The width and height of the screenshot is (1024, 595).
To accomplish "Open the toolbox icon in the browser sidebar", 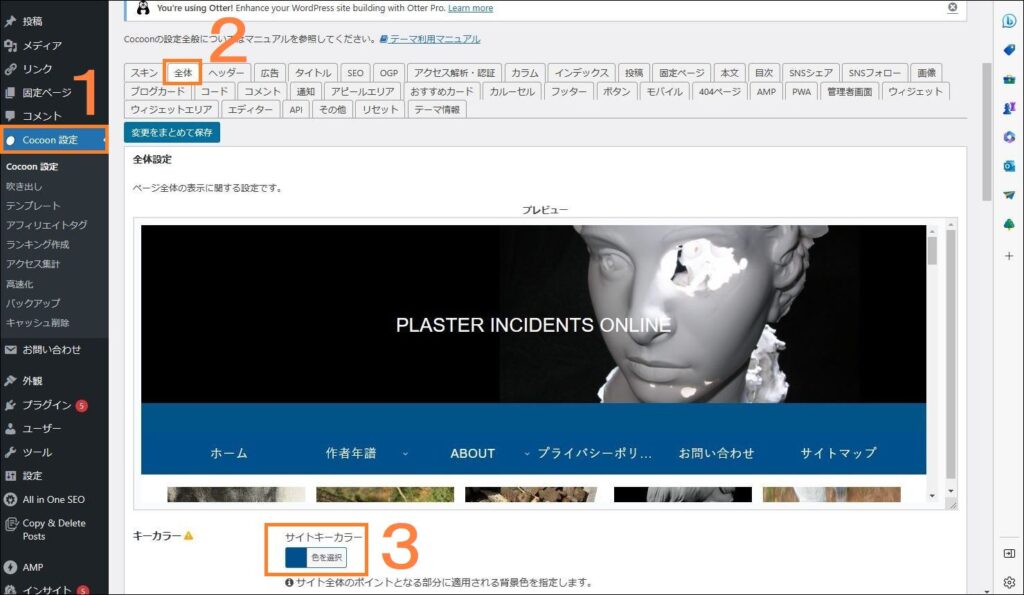I will tap(1009, 79).
